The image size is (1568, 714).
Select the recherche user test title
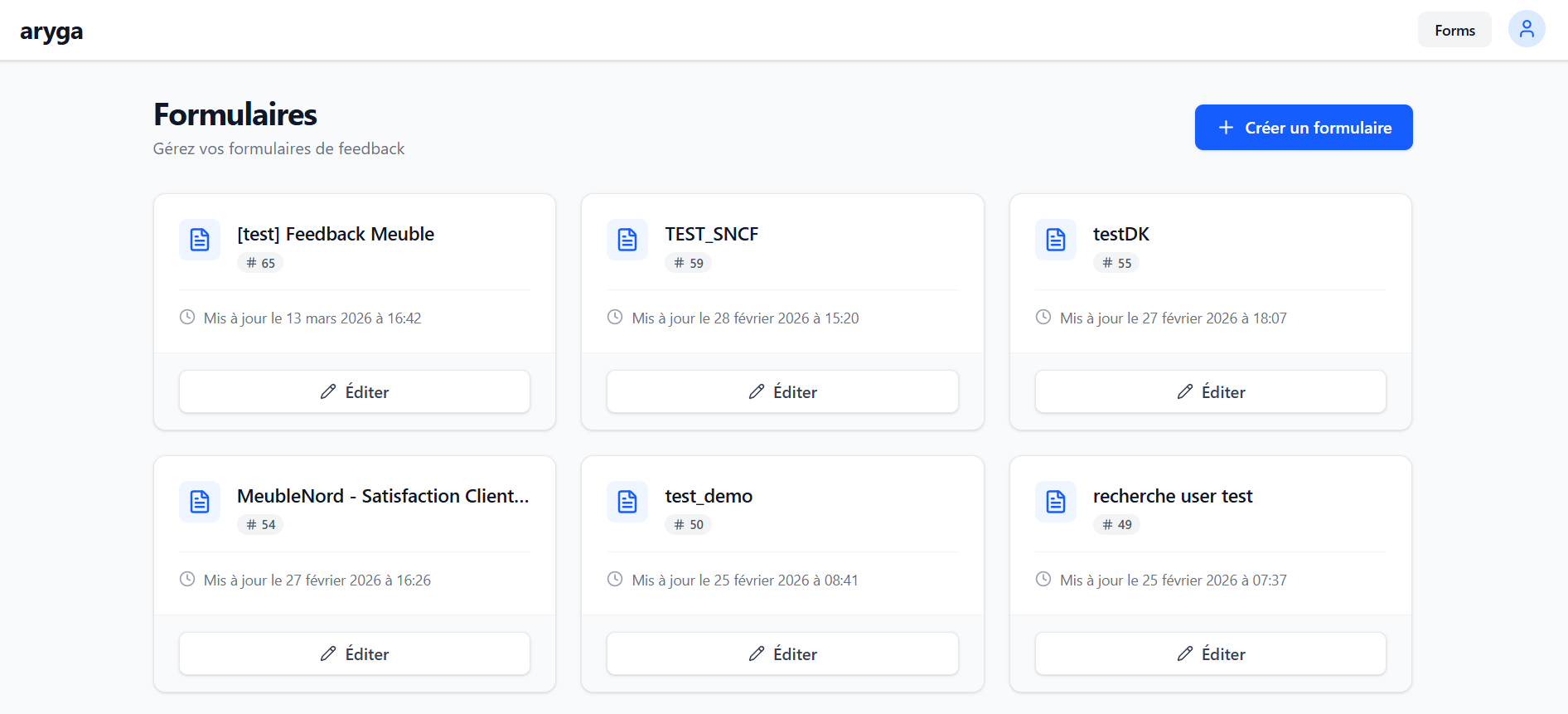pyautogui.click(x=1173, y=496)
